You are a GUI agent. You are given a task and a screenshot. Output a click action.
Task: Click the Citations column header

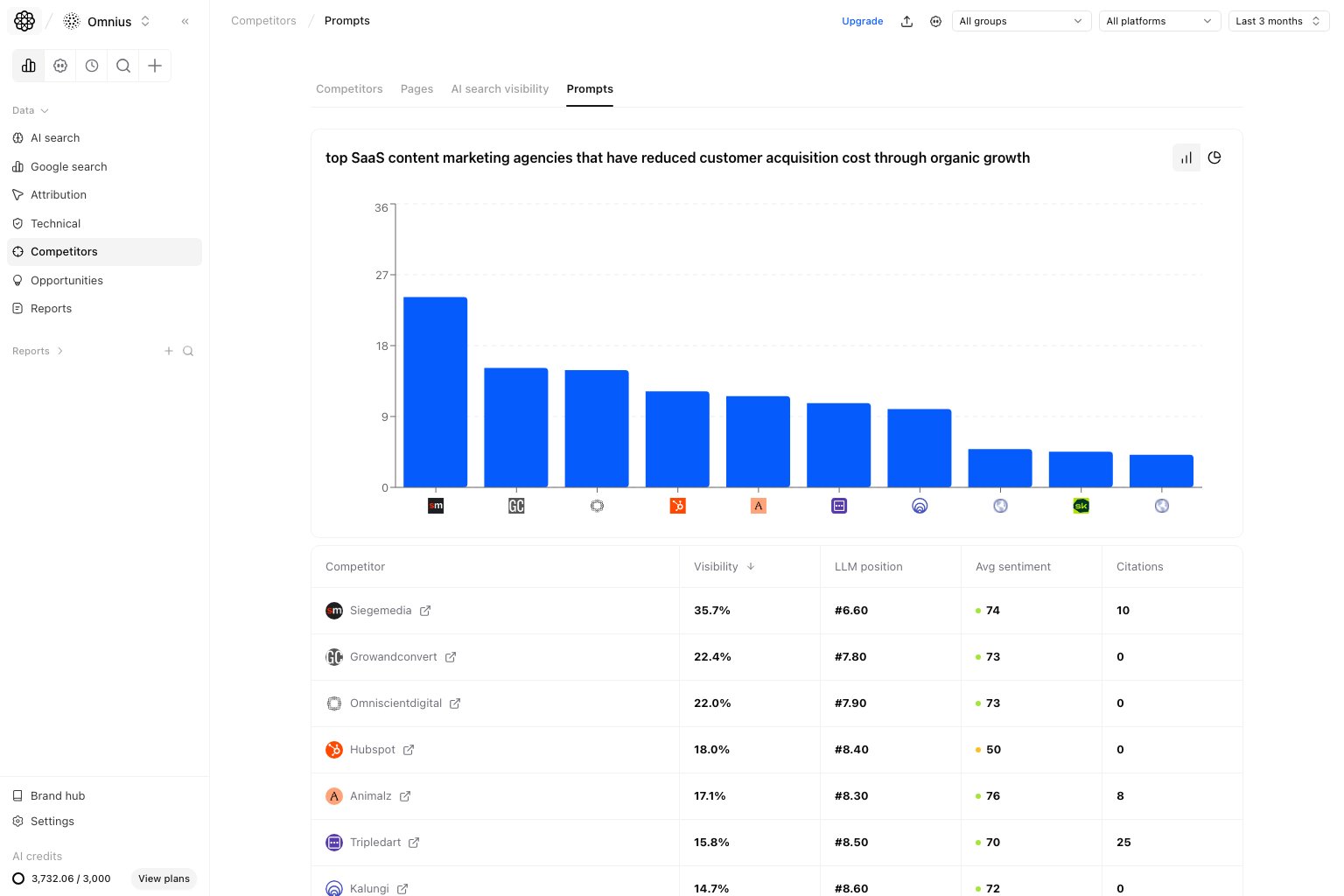tap(1139, 567)
